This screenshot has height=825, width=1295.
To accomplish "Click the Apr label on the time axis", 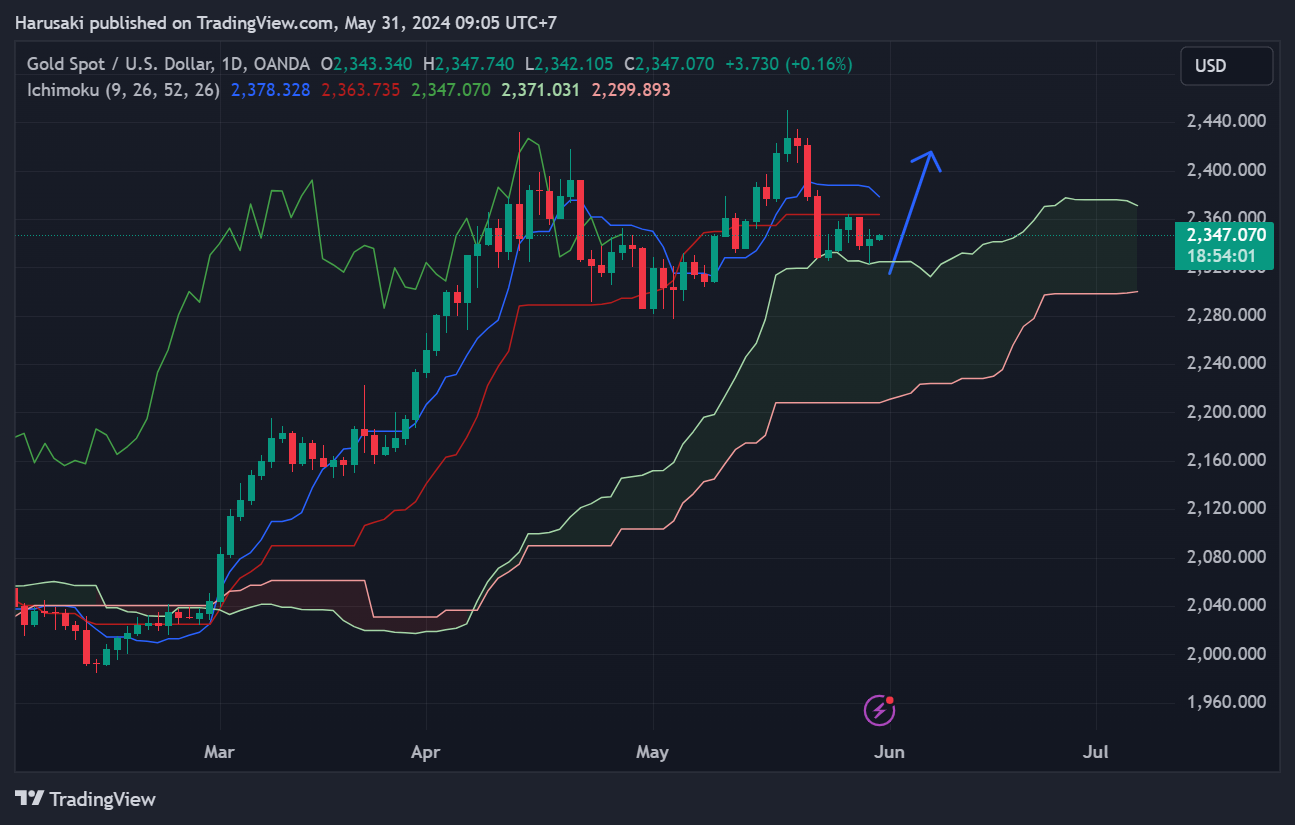I will (x=426, y=751).
